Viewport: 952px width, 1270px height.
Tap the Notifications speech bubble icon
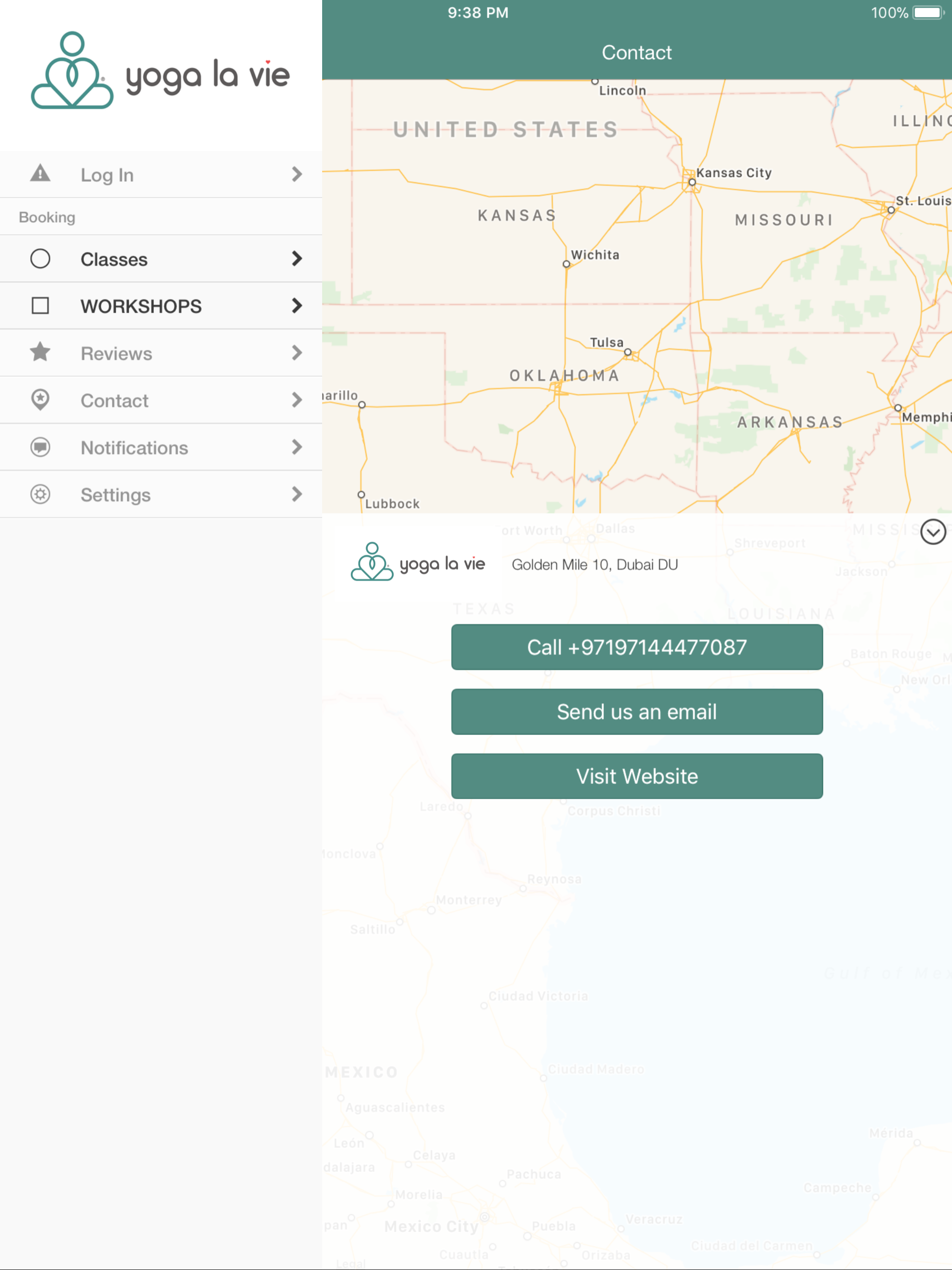pos(40,447)
